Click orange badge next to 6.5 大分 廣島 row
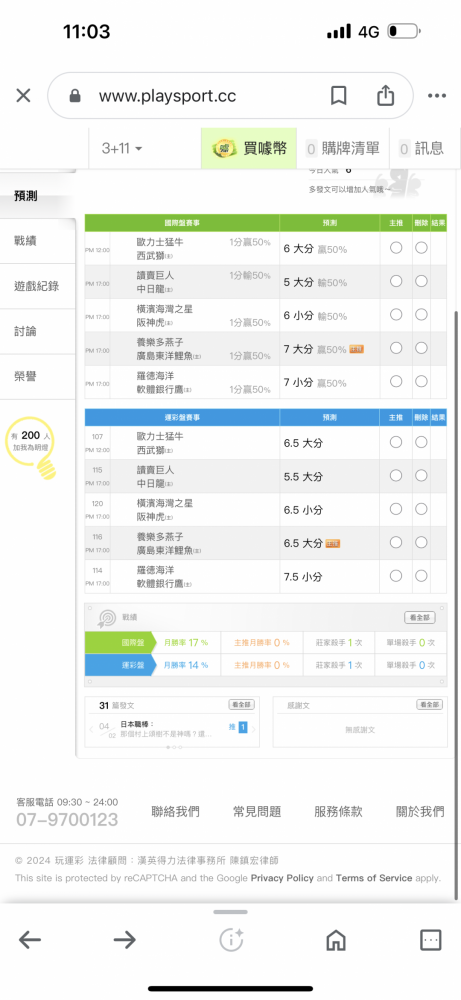The image size is (461, 1000). click(x=333, y=543)
